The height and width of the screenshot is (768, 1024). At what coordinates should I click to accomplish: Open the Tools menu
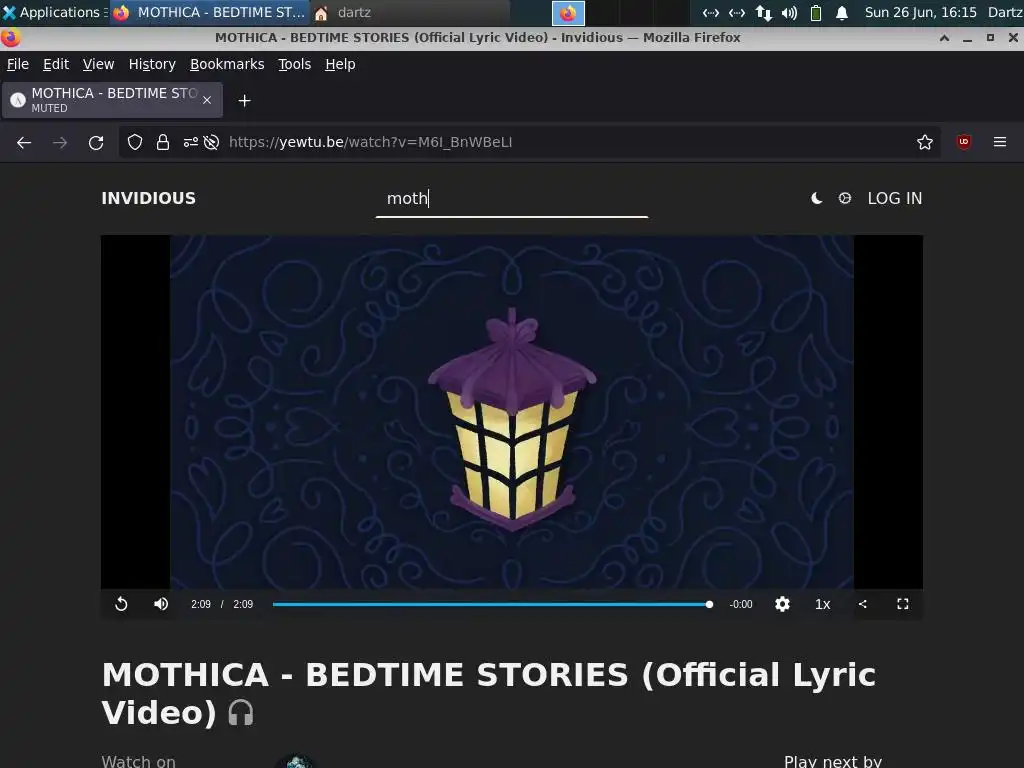(295, 64)
